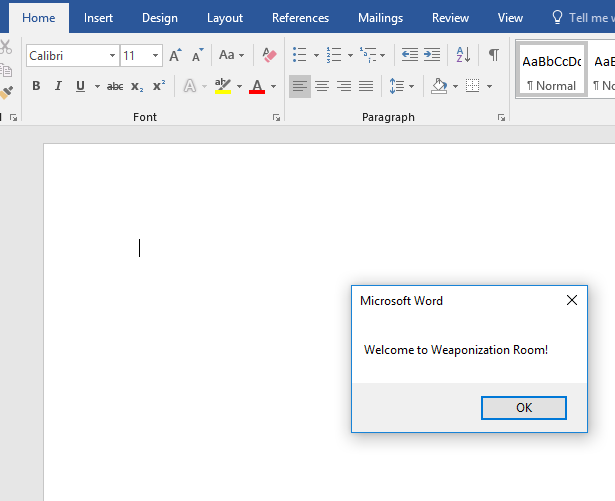Screen dimensions: 615x501
Task: Open Font dialog launcher
Action: point(276,117)
